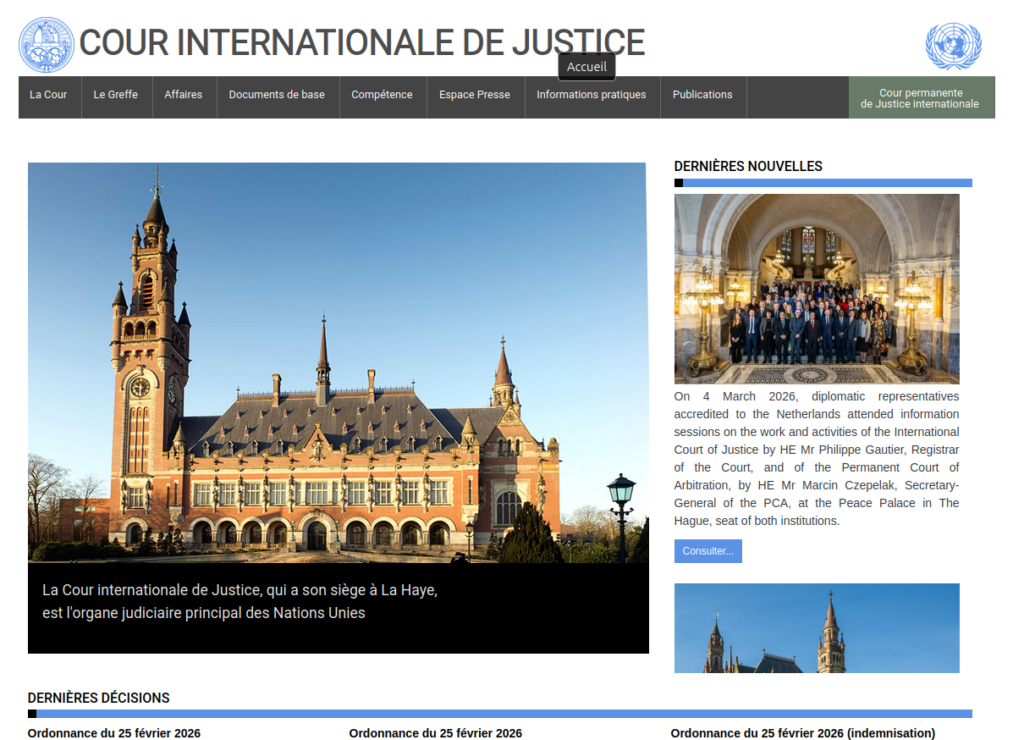Expand the Compétence navigation menu

click(x=381, y=95)
